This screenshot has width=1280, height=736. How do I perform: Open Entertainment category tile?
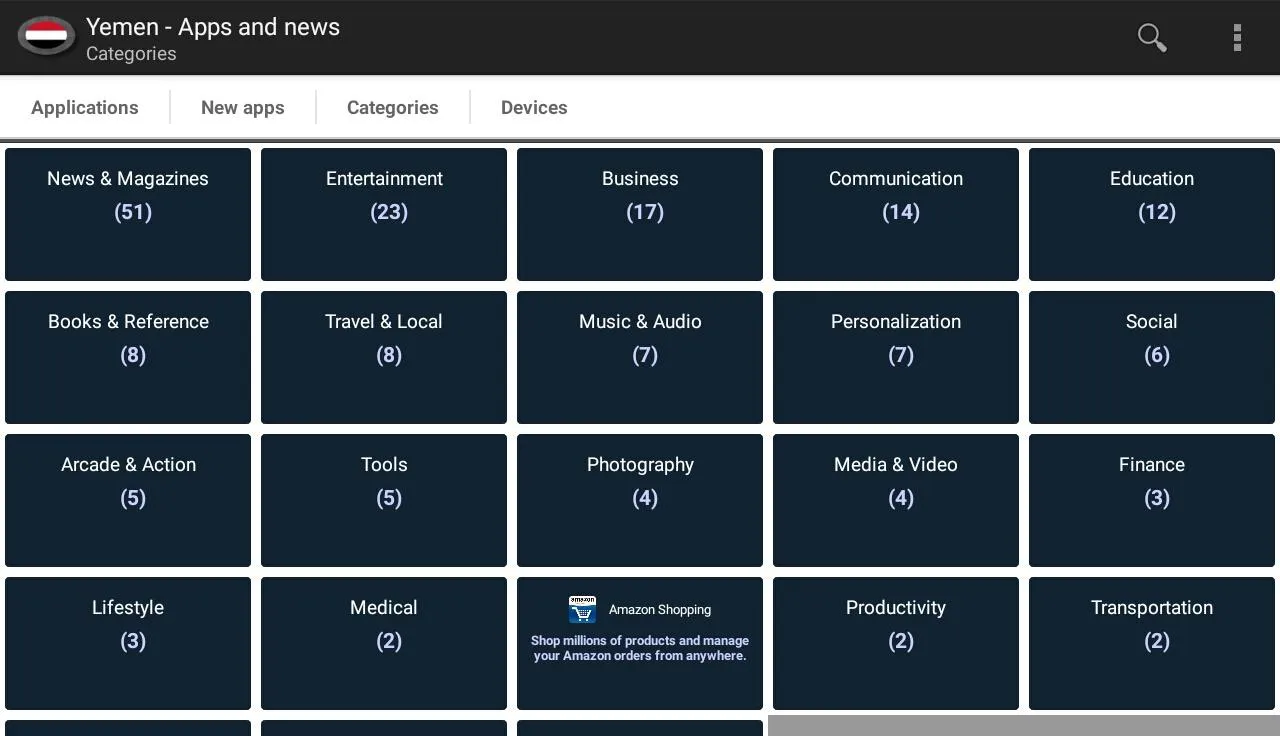(x=384, y=214)
